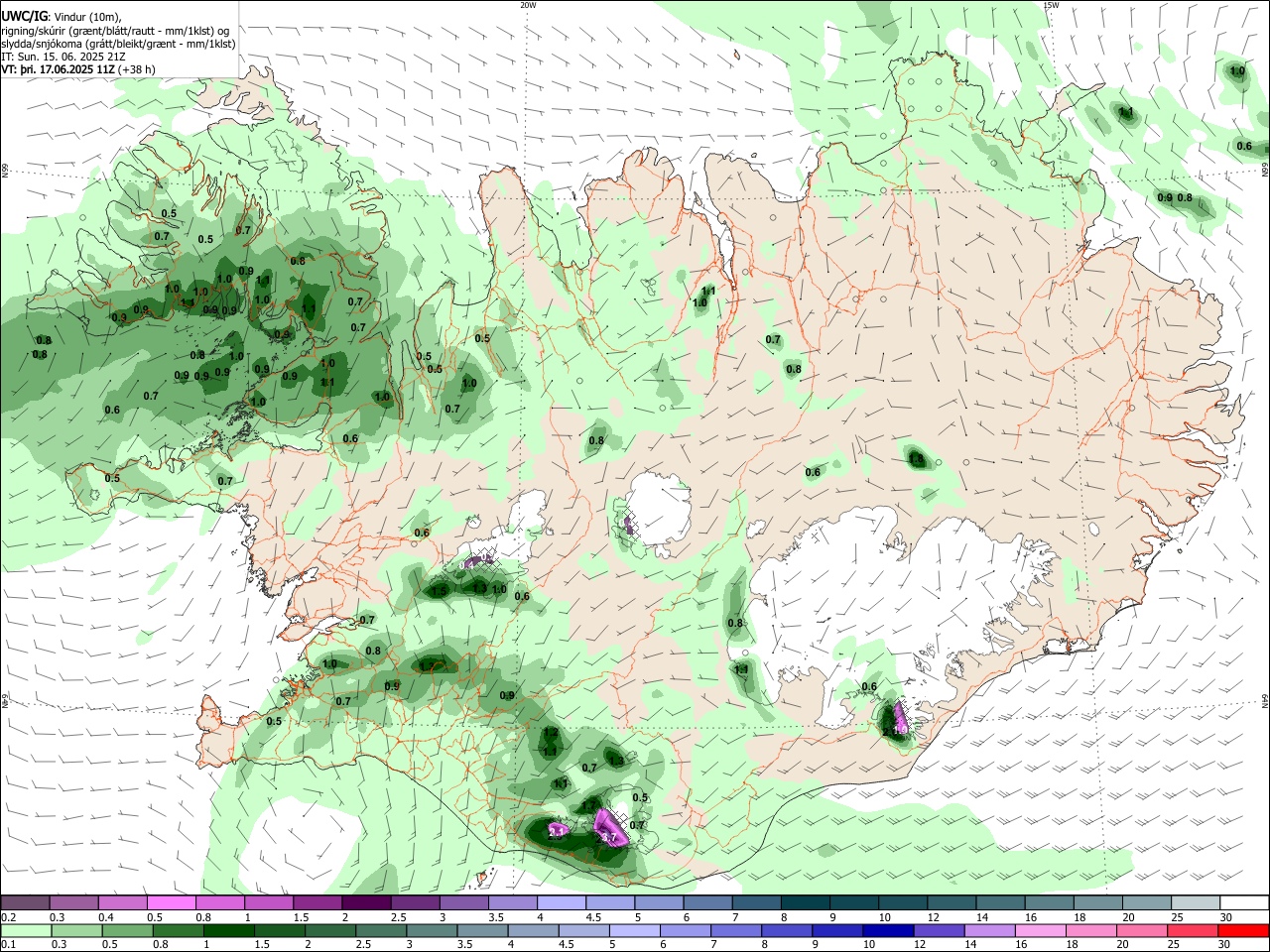Pick the light pink rain swatch starting at 16
Image resolution: width=1270 pixels, height=952 pixels.
click(x=1040, y=930)
